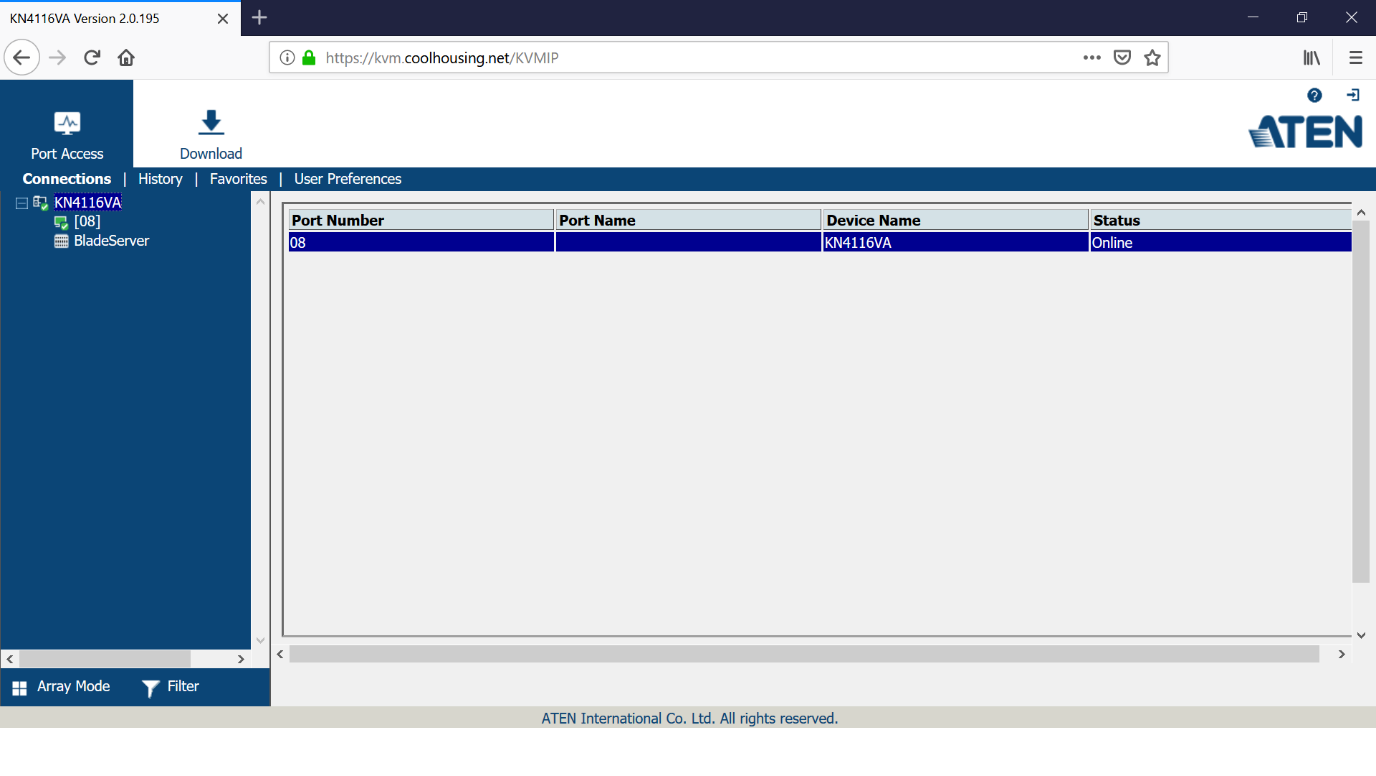The width and height of the screenshot is (1376, 776).
Task: Click ATEN International copyright footer text
Action: [690, 718]
